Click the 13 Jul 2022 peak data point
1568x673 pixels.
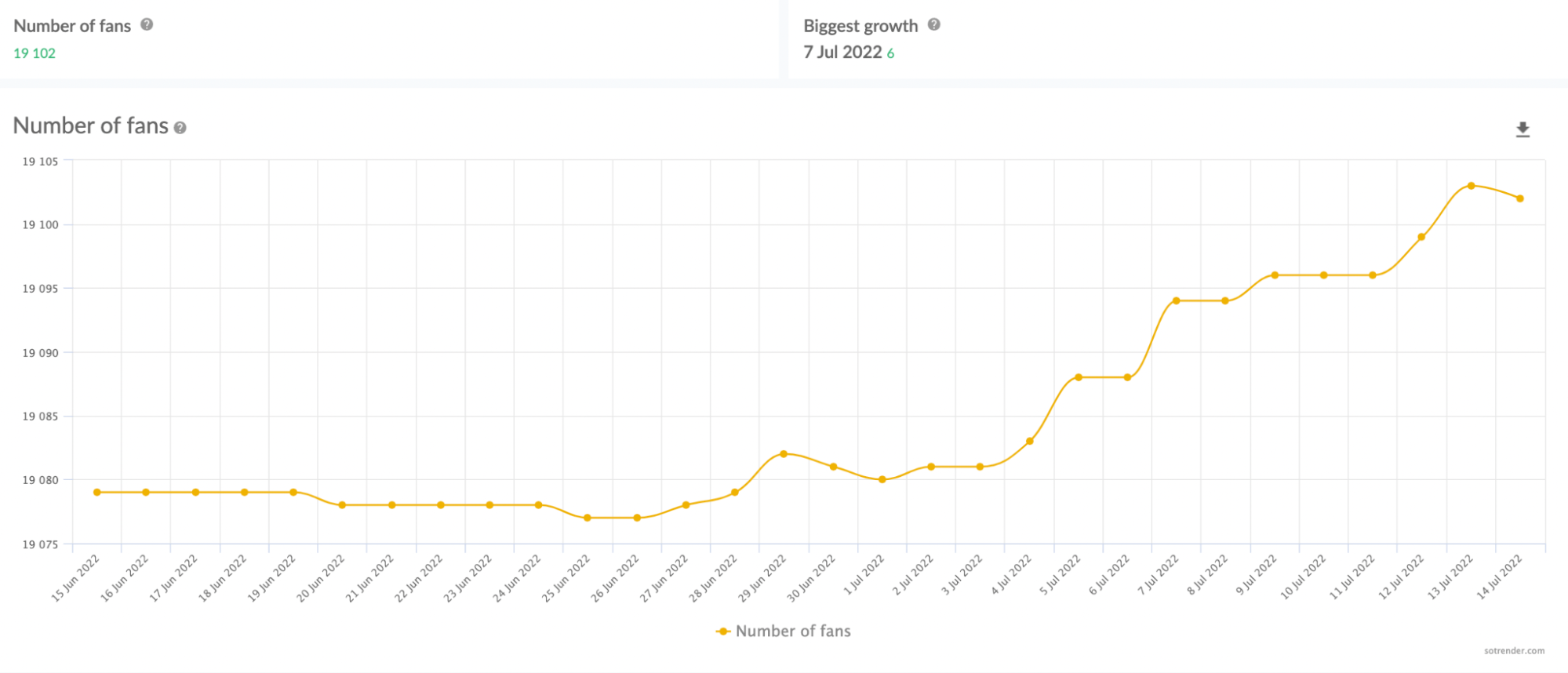1471,186
